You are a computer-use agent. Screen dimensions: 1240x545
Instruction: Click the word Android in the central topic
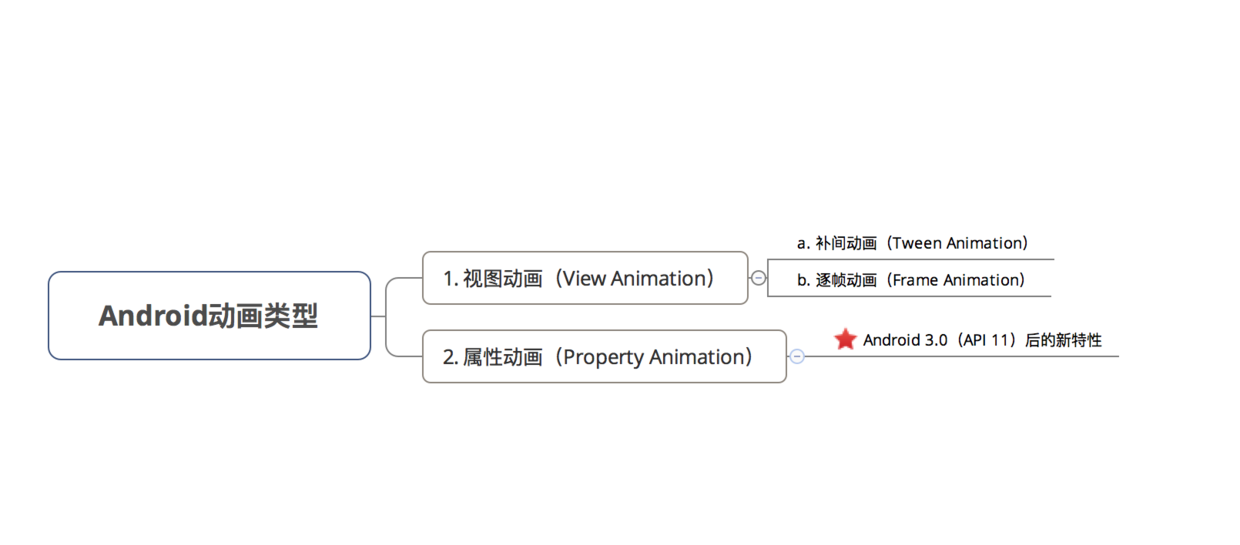(x=152, y=316)
